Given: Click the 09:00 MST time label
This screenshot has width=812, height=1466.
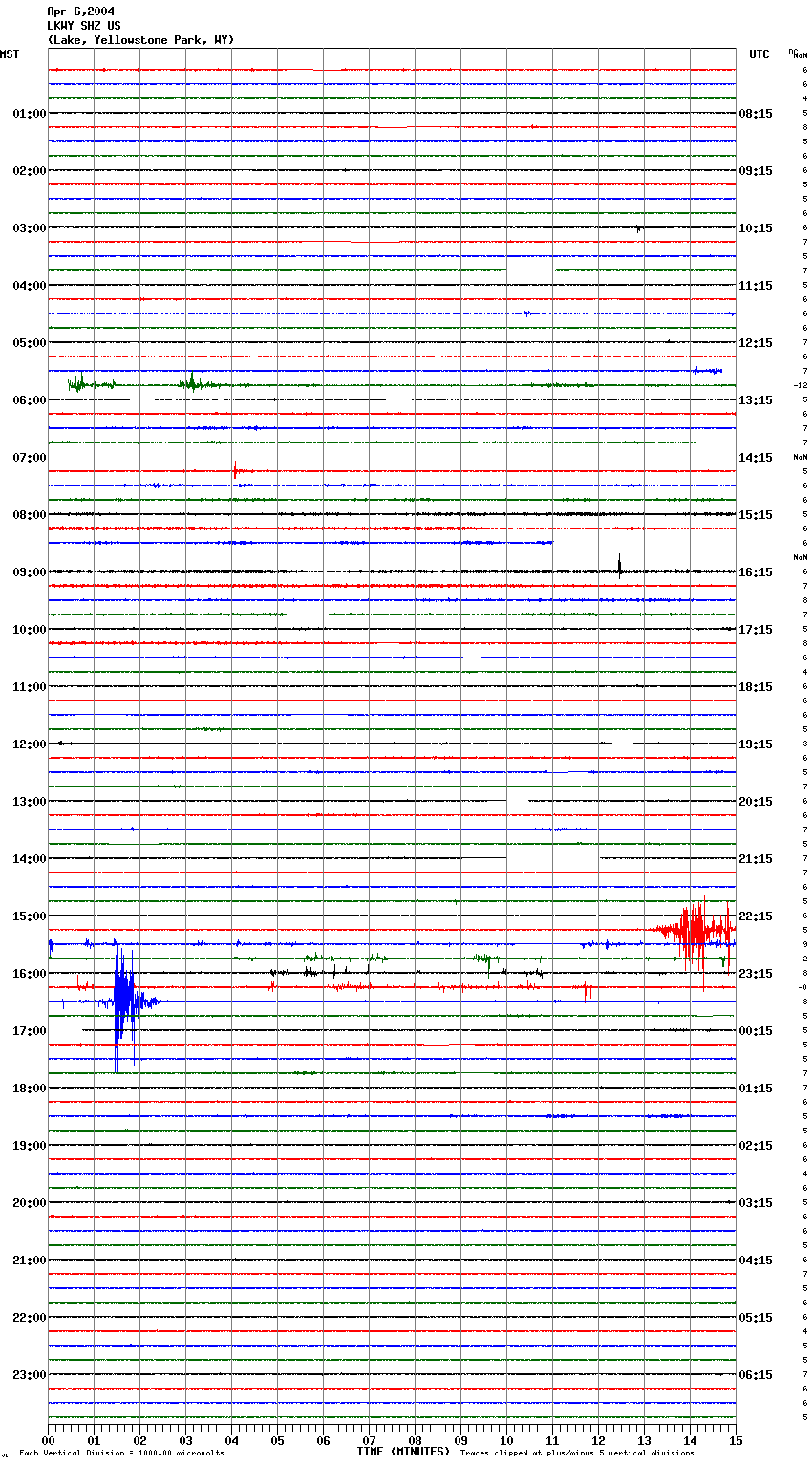Looking at the screenshot, I should pyautogui.click(x=30, y=572).
